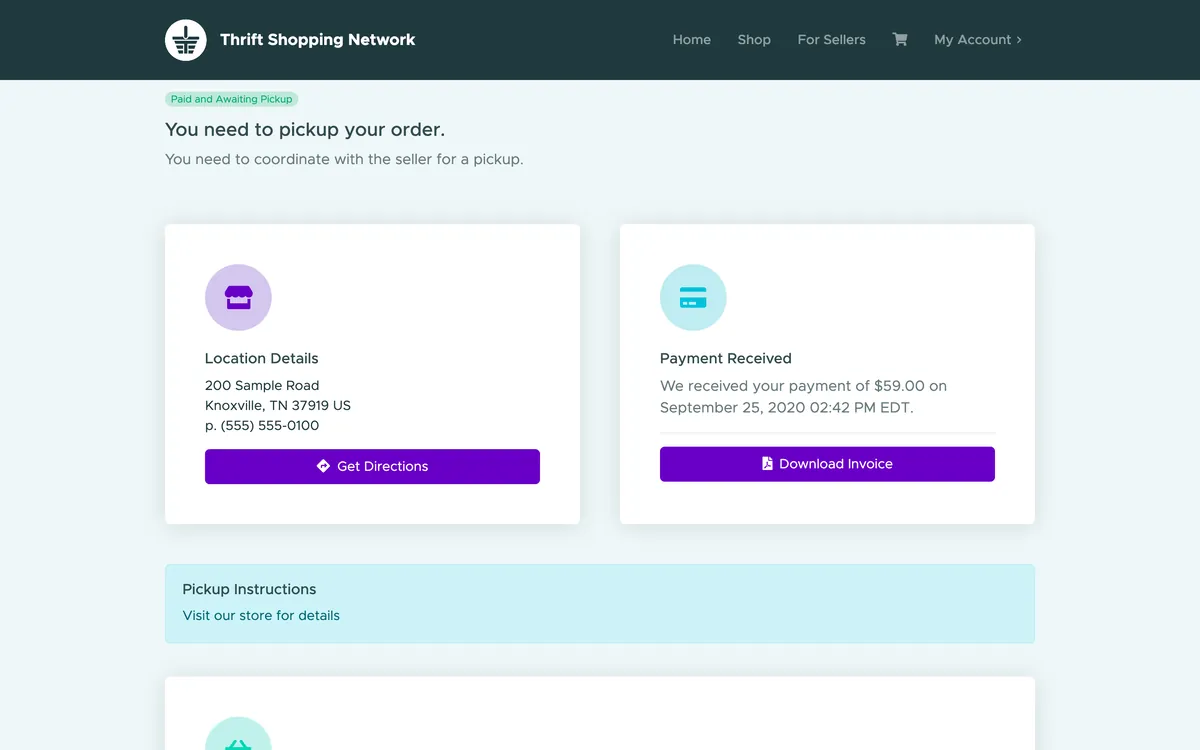The height and width of the screenshot is (750, 1200).
Task: Click 'Visit our store for details' text
Action: click(x=261, y=615)
